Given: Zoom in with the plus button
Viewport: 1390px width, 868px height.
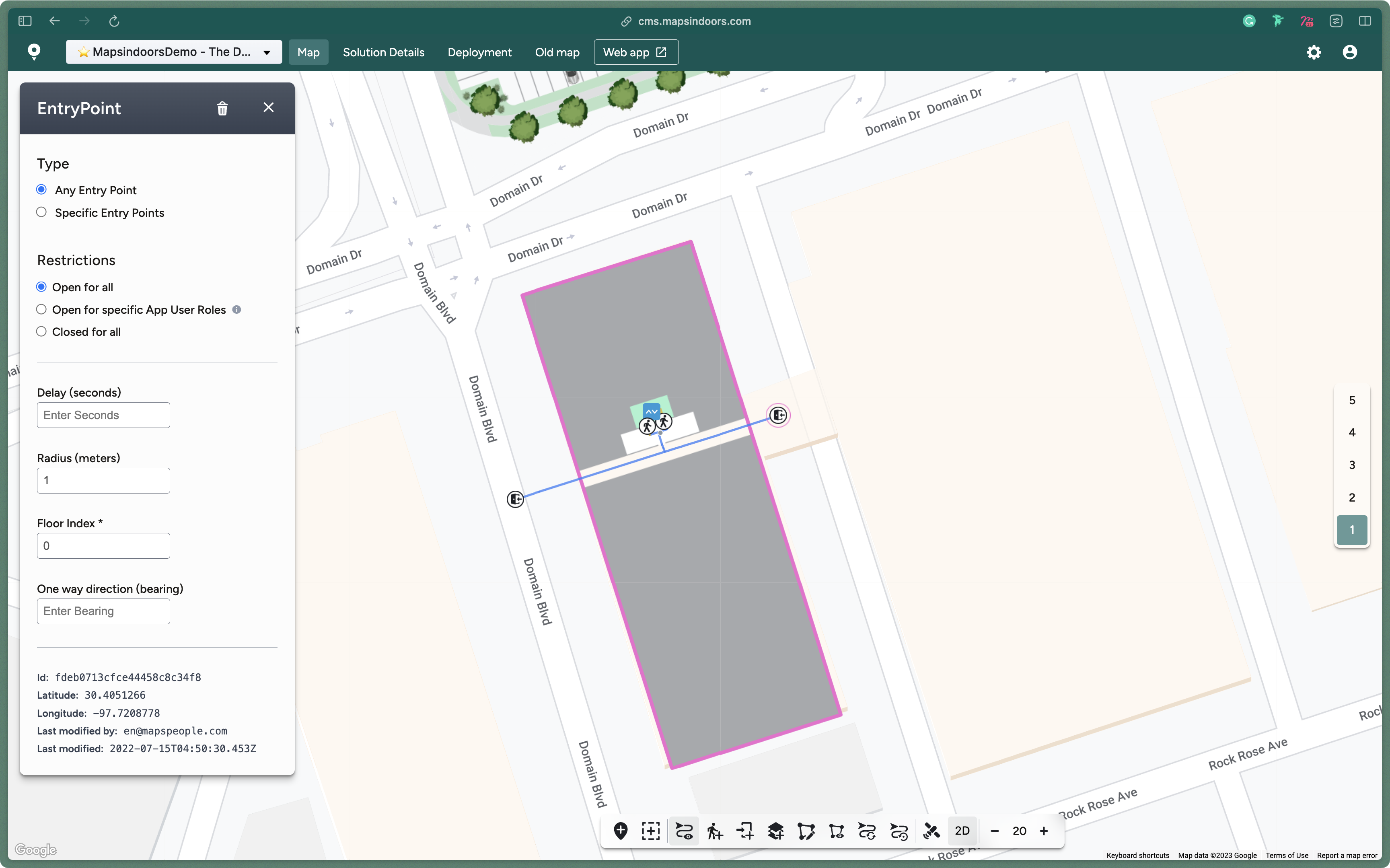Looking at the screenshot, I should click(x=1044, y=831).
